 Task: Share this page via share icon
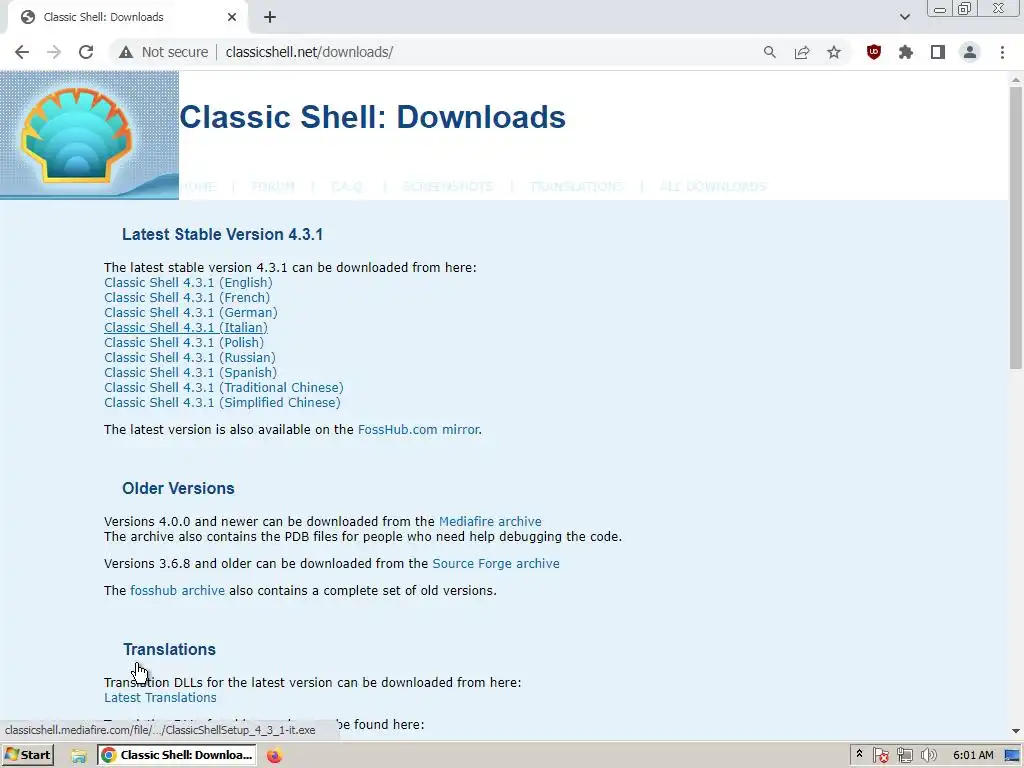click(x=802, y=52)
